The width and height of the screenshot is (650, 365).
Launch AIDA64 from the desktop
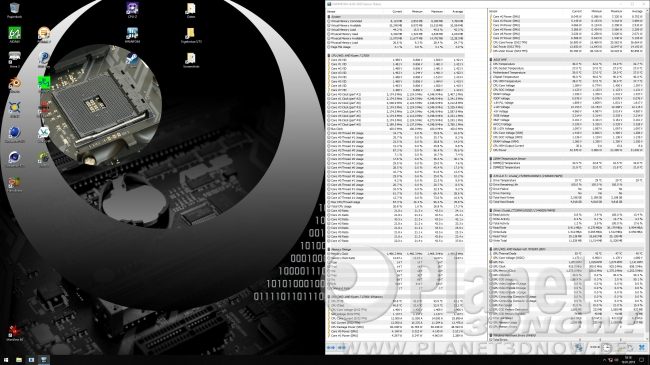(x=15, y=35)
